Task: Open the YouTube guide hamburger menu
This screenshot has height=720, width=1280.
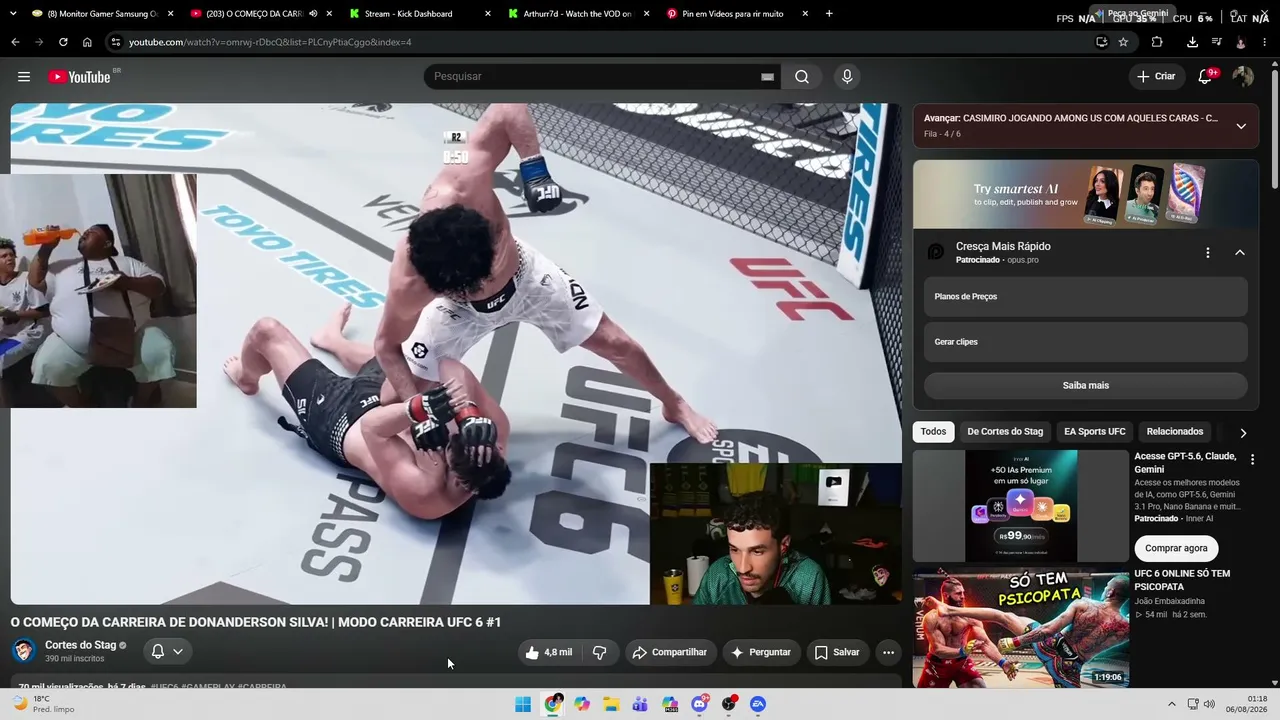Action: pos(24,77)
